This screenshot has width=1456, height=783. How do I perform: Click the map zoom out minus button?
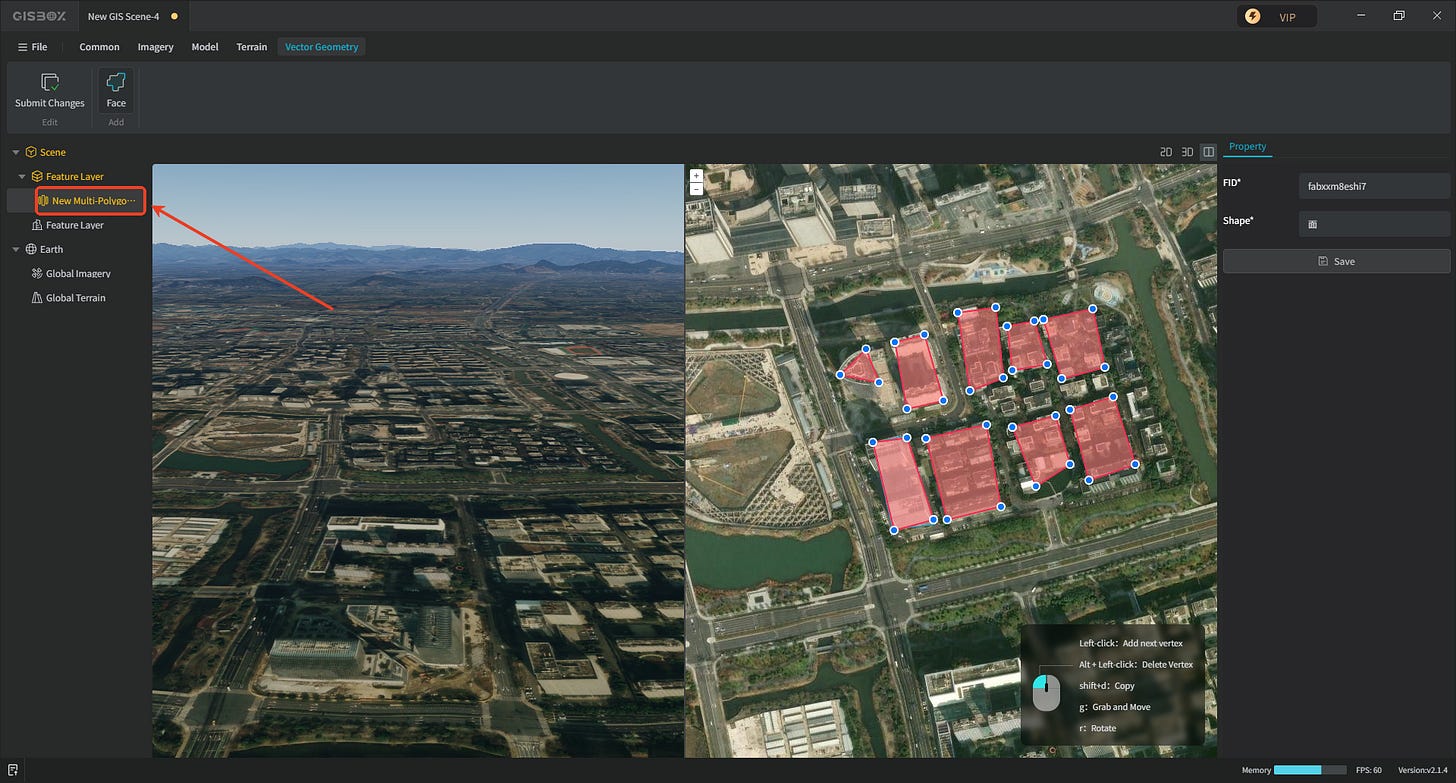pyautogui.click(x=696, y=188)
